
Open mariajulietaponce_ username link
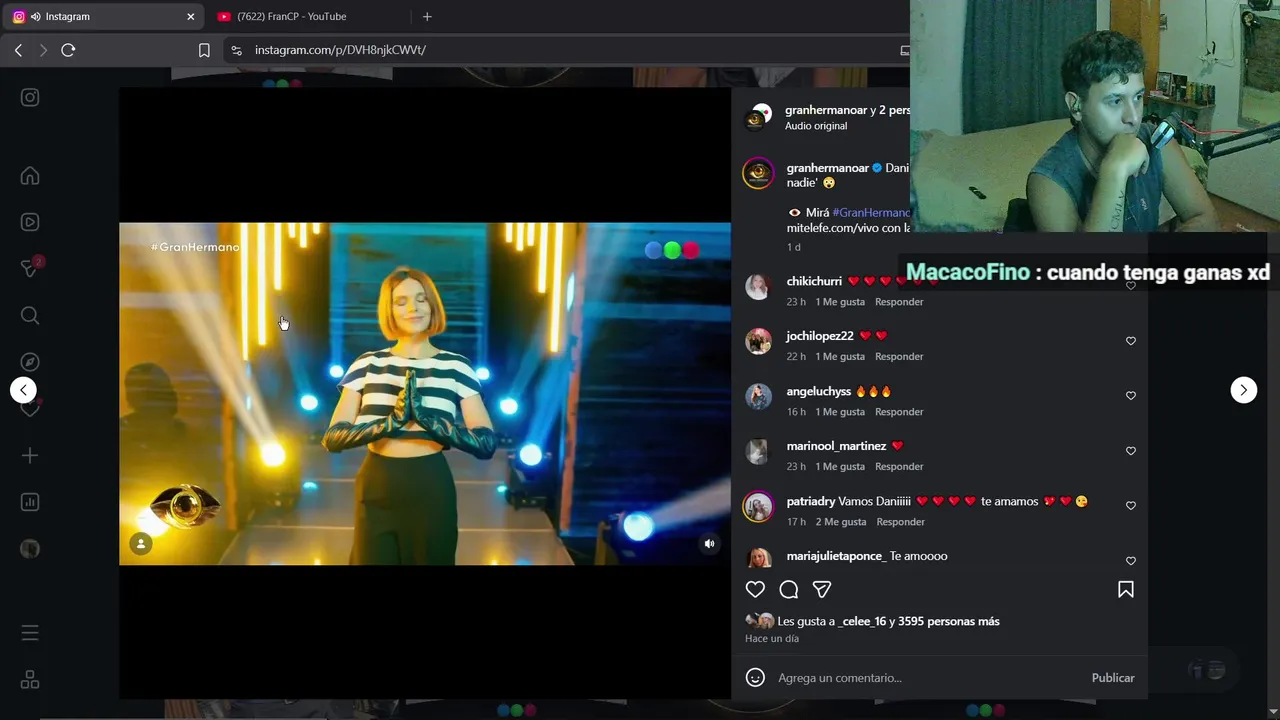(x=836, y=556)
